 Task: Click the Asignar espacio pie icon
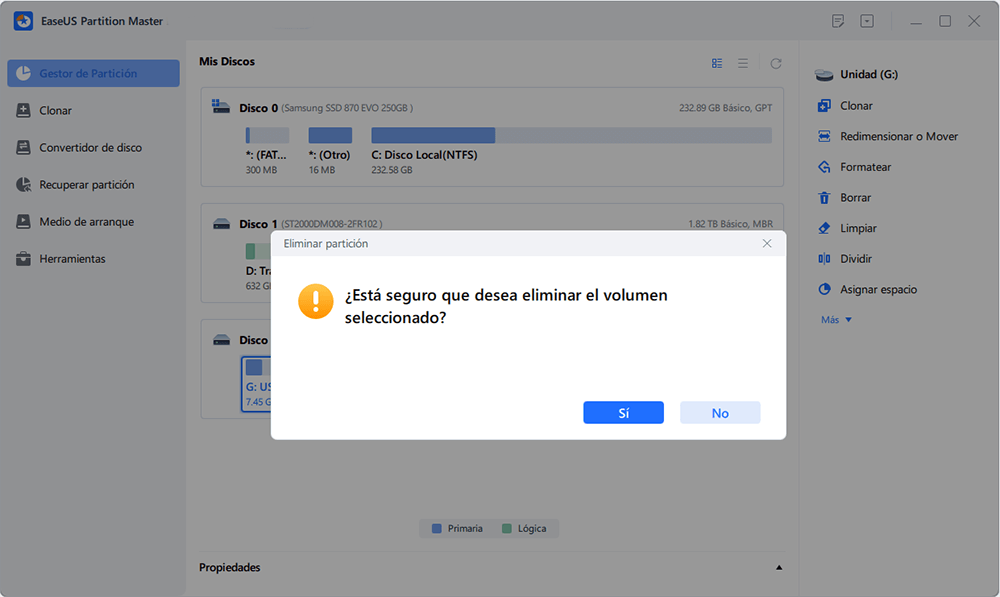click(824, 290)
